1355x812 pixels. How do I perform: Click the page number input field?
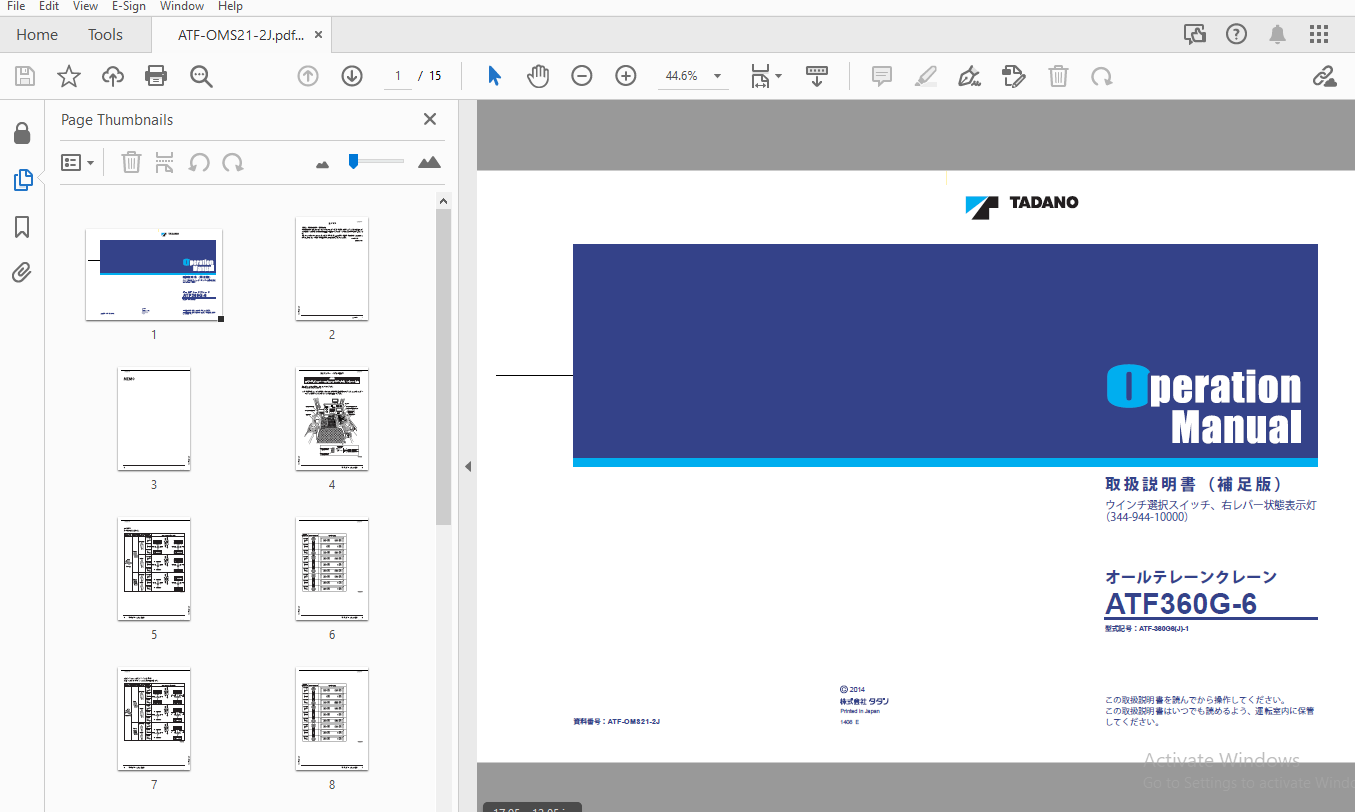pos(398,76)
